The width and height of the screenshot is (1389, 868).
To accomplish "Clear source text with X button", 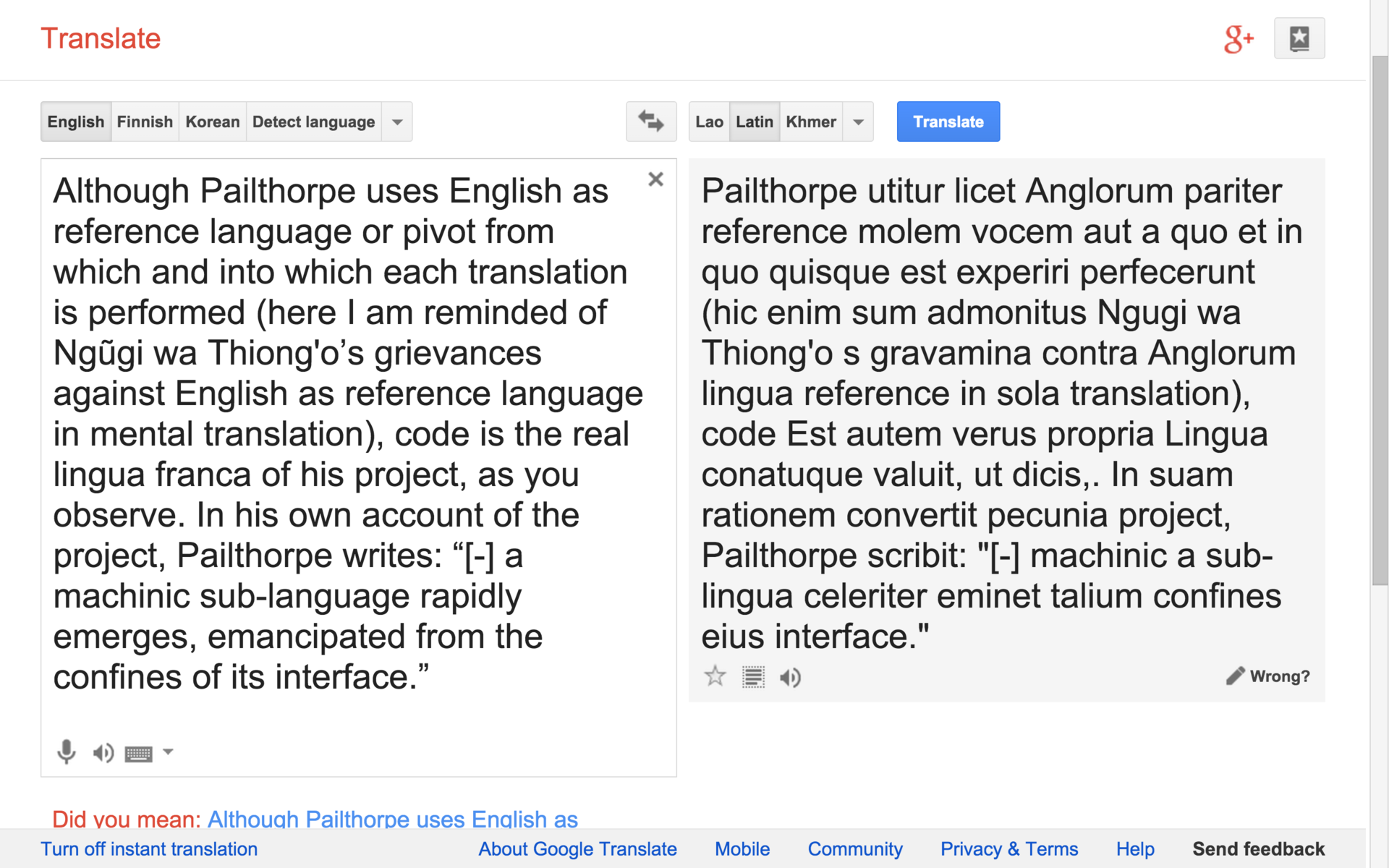I will pyautogui.click(x=655, y=179).
